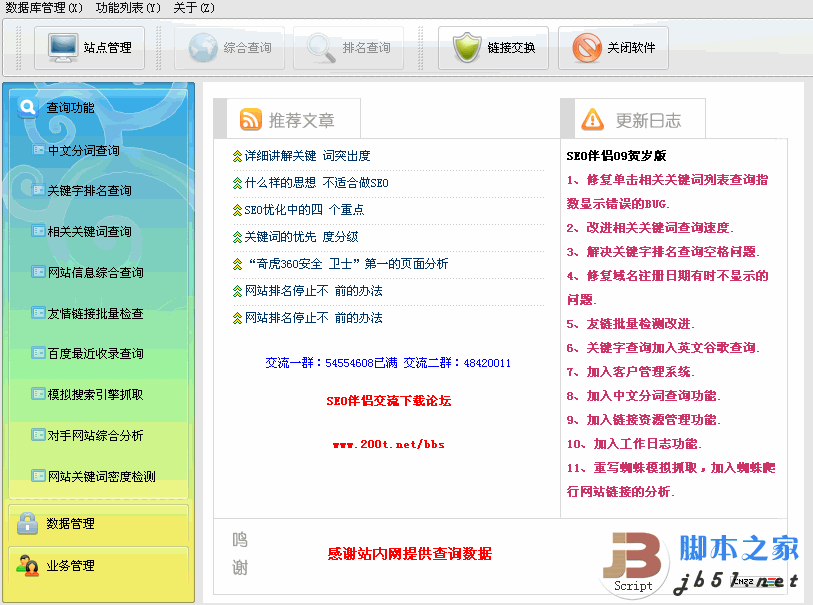Click the SEO伴侣09贺岁版 heading
The image size is (813, 605).
pyautogui.click(x=616, y=156)
